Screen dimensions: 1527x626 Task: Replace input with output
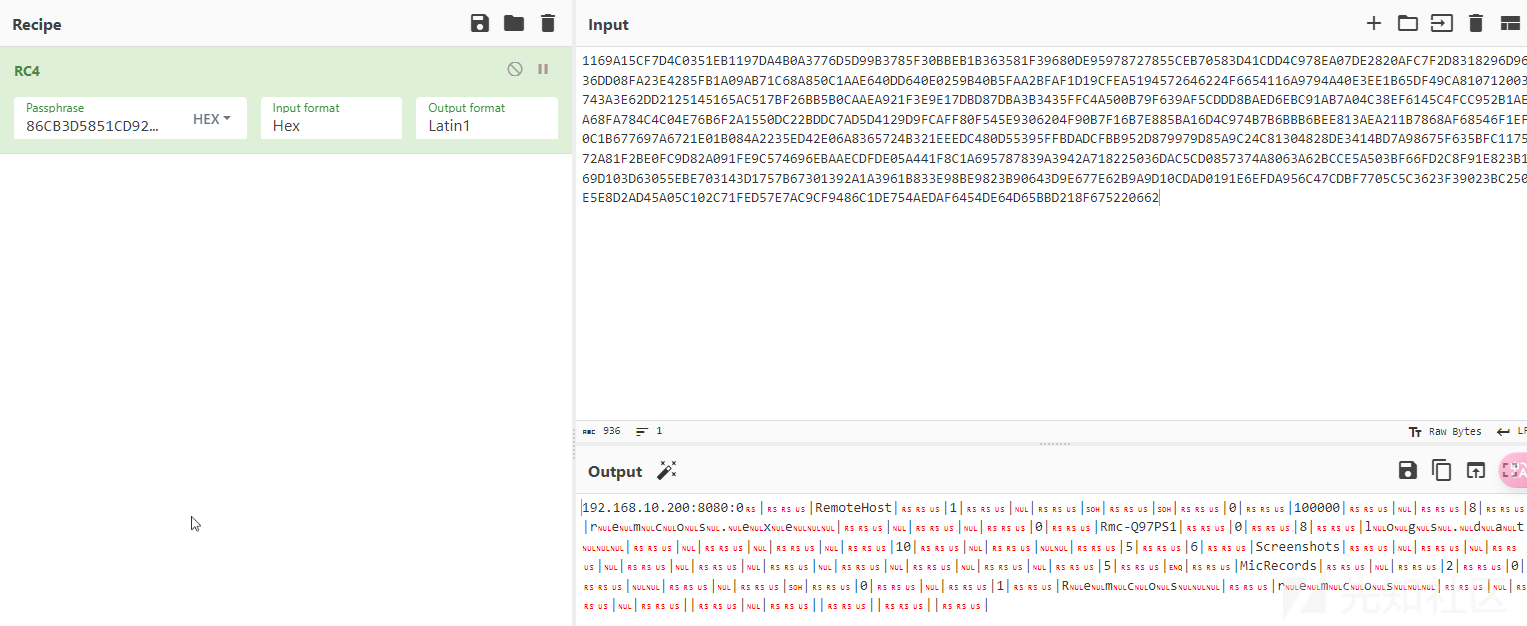pos(1475,471)
